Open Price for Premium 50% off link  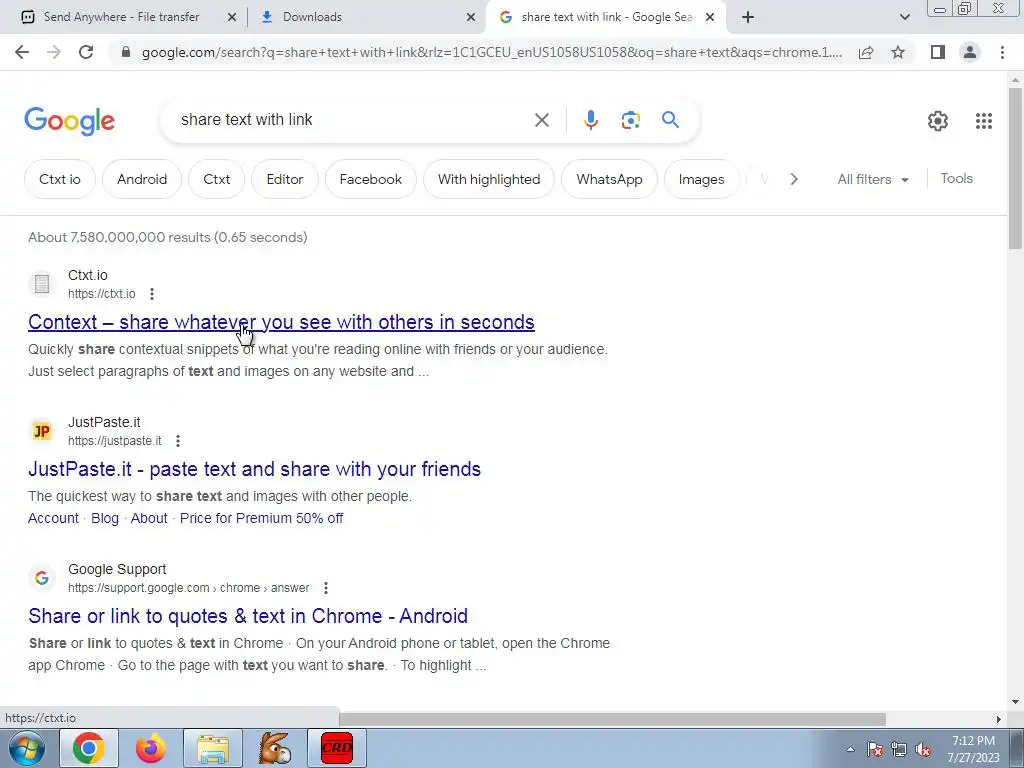[261, 518]
